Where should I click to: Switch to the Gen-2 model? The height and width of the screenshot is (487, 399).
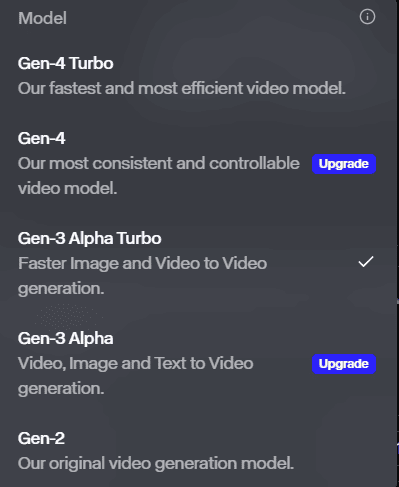[199, 451]
